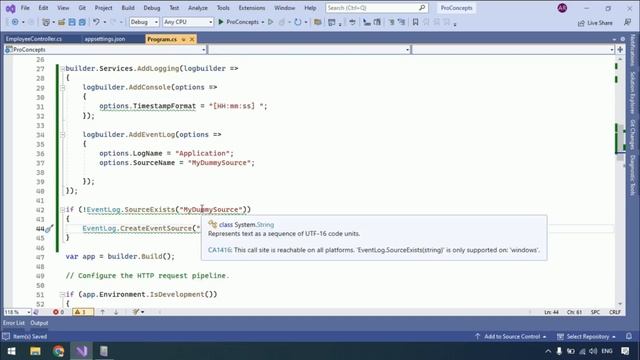
Task: Click the CA1416 link in tooltip
Action: click(219, 250)
